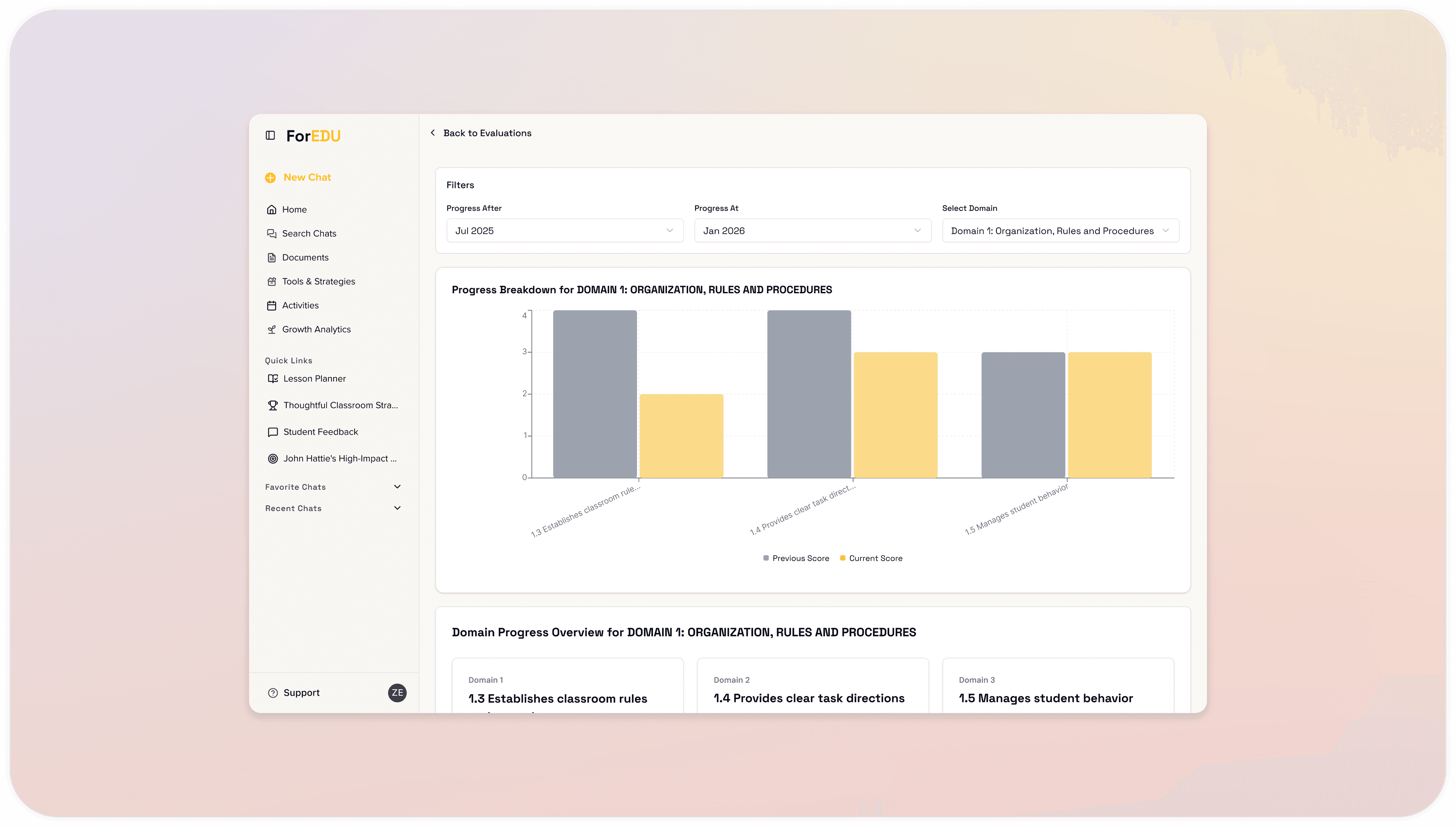Click the Search Chats icon
Viewport: 1456px width, 827px height.
[x=271, y=233]
